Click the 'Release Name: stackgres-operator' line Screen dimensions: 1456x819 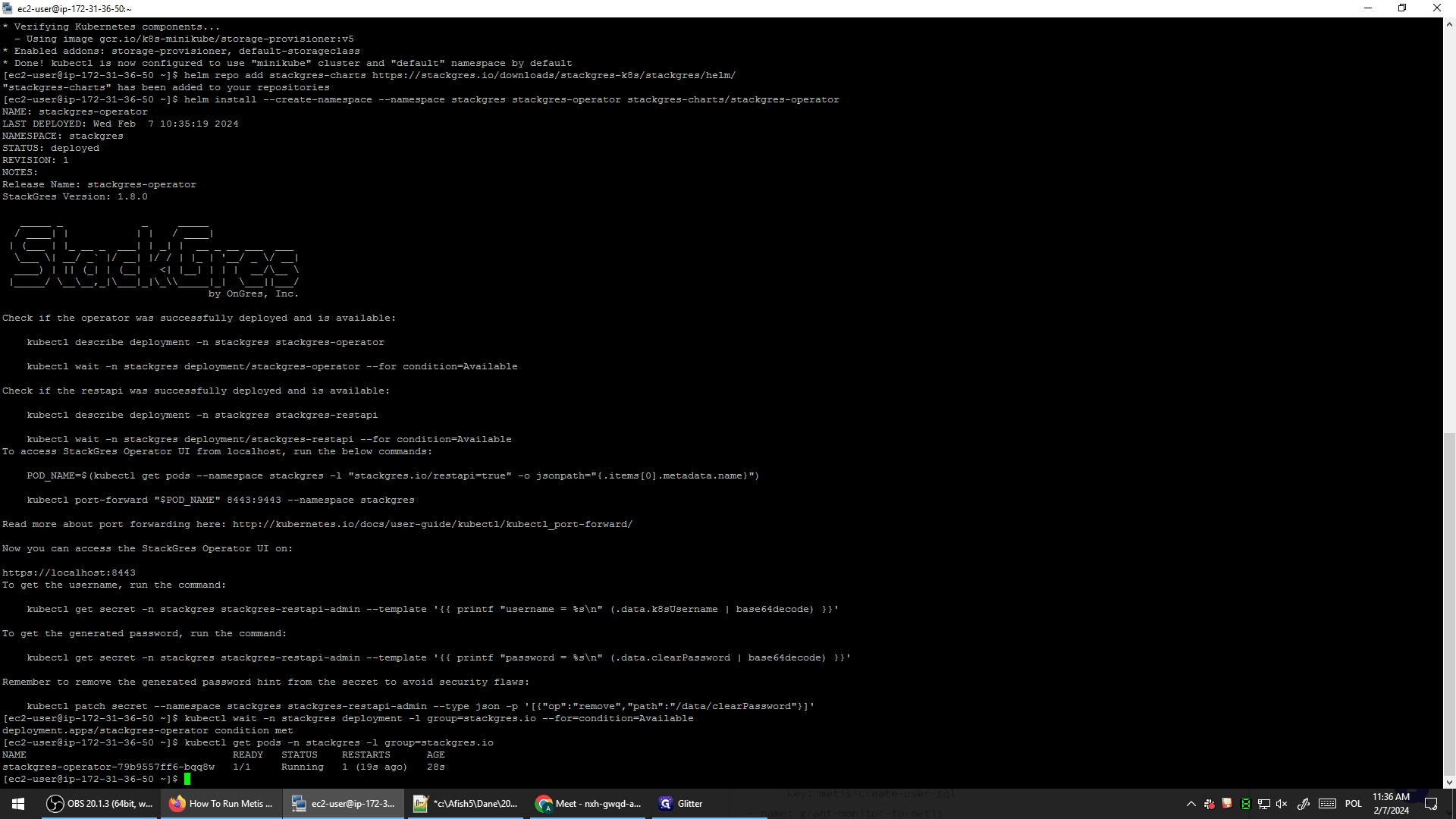[x=99, y=184]
